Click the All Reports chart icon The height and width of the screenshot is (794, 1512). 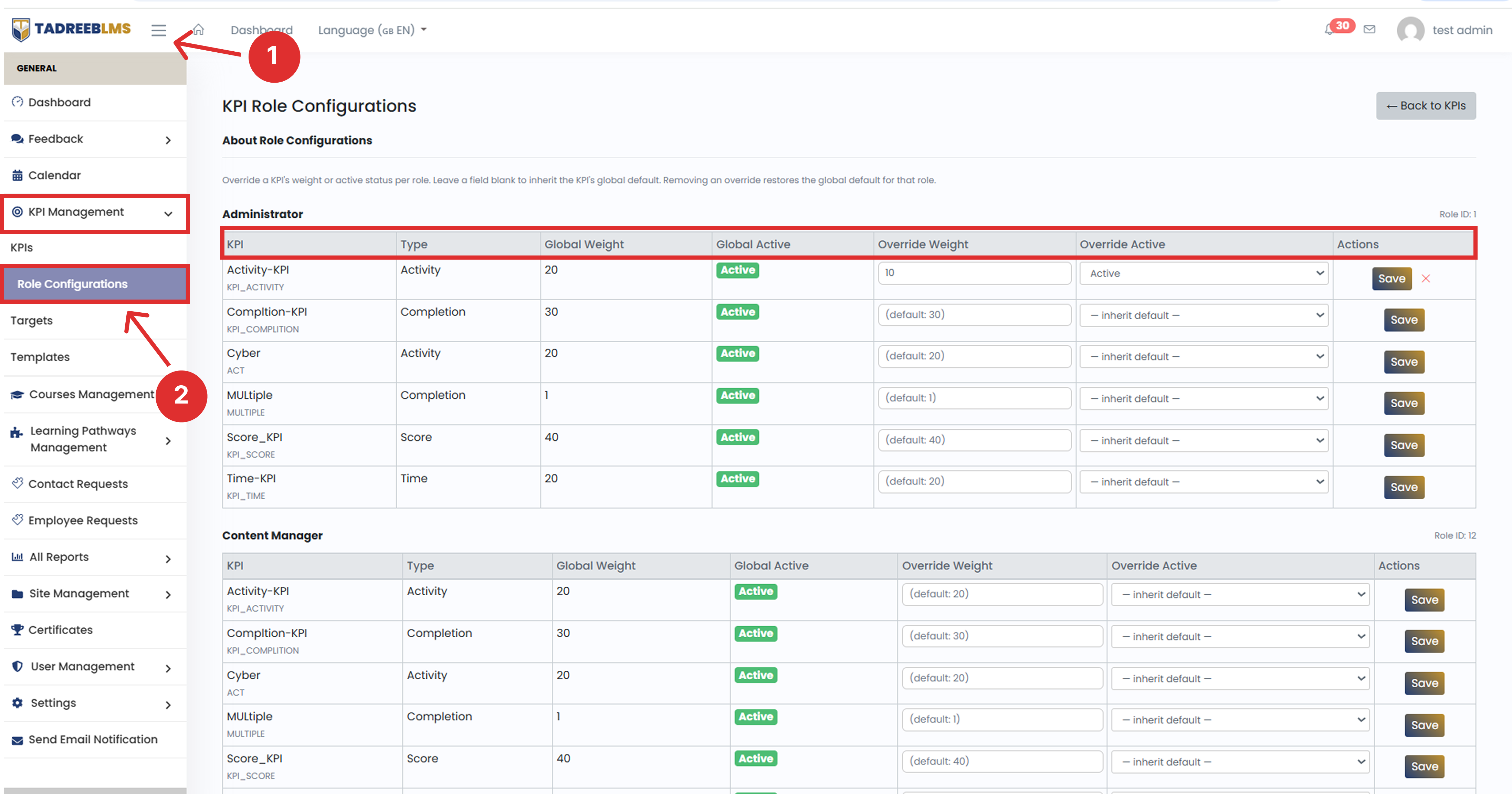tap(18, 556)
